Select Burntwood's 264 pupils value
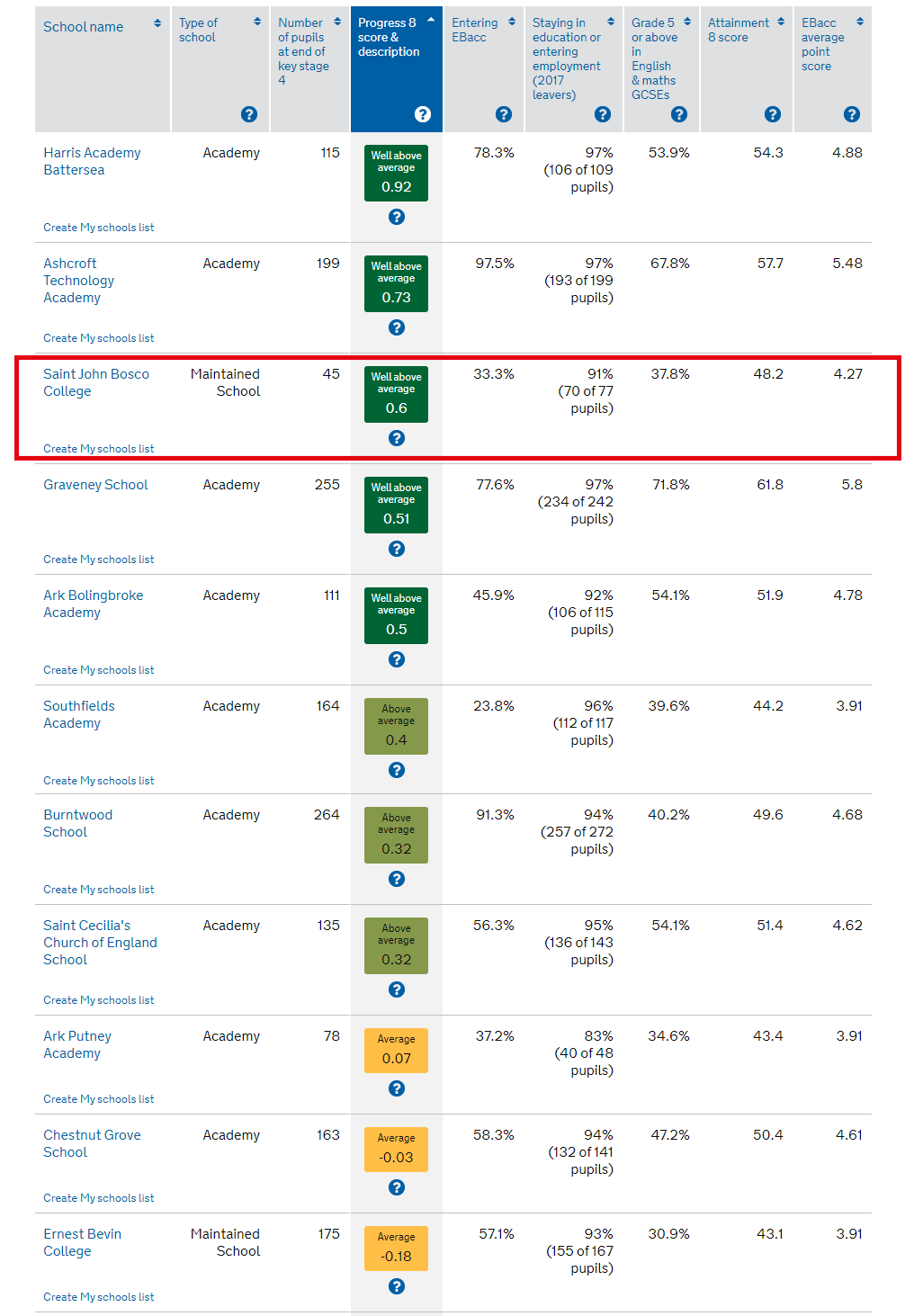This screenshot has height=1316, width=914. click(x=327, y=815)
